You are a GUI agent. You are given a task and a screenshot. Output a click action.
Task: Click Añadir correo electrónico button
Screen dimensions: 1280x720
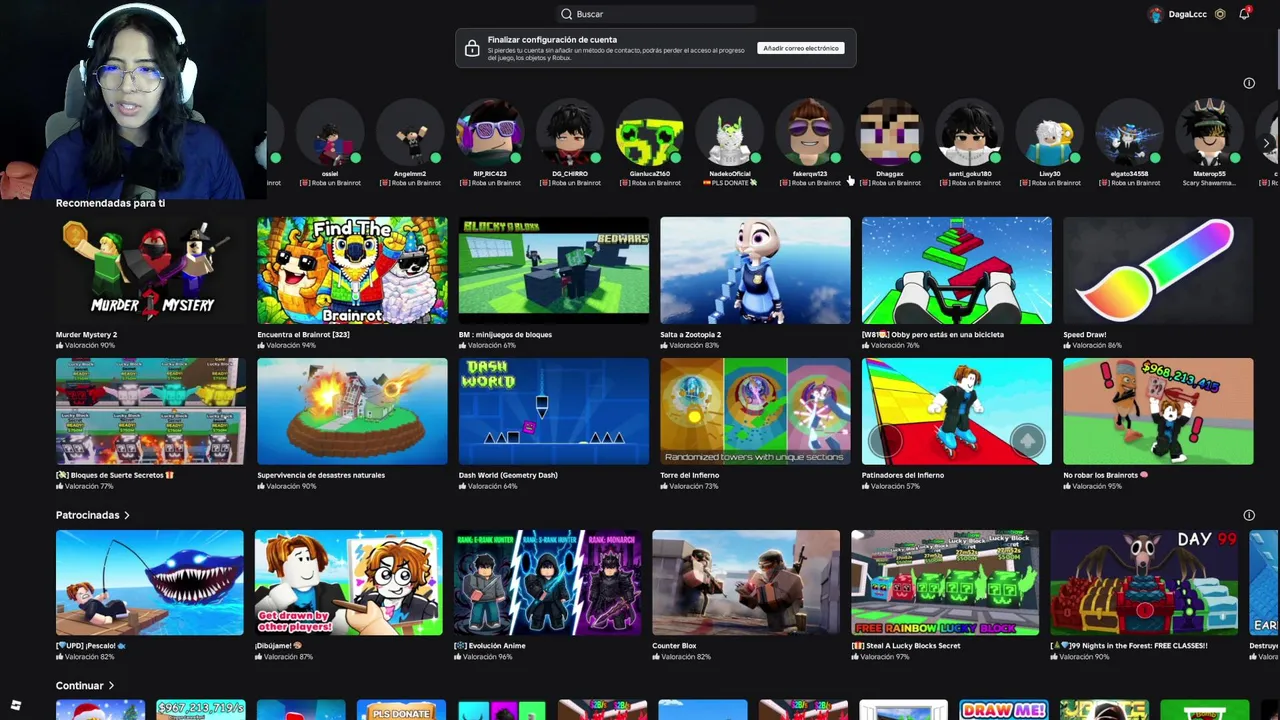pos(800,48)
